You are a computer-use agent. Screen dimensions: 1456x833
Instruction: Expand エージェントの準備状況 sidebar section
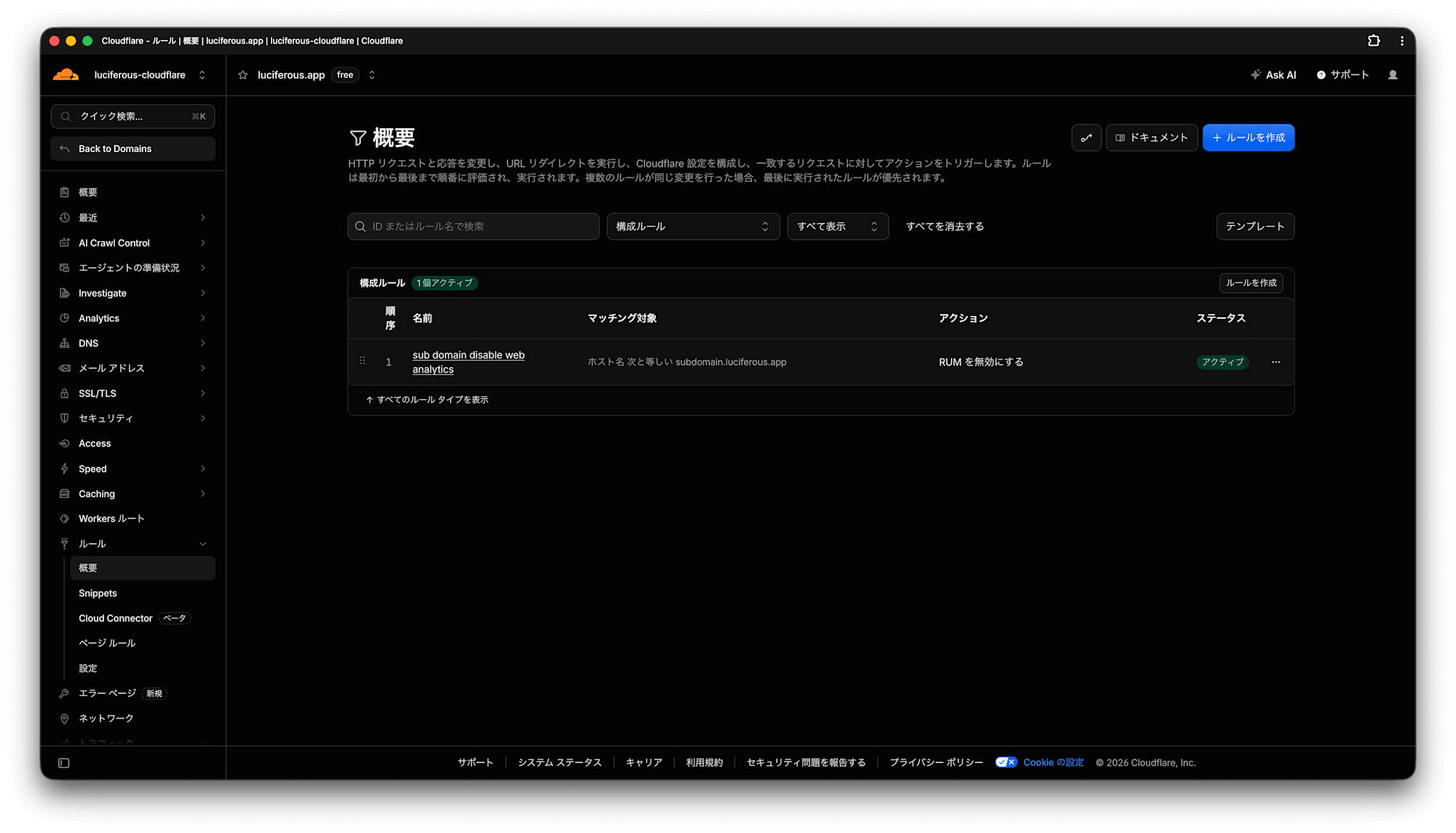[x=203, y=268]
